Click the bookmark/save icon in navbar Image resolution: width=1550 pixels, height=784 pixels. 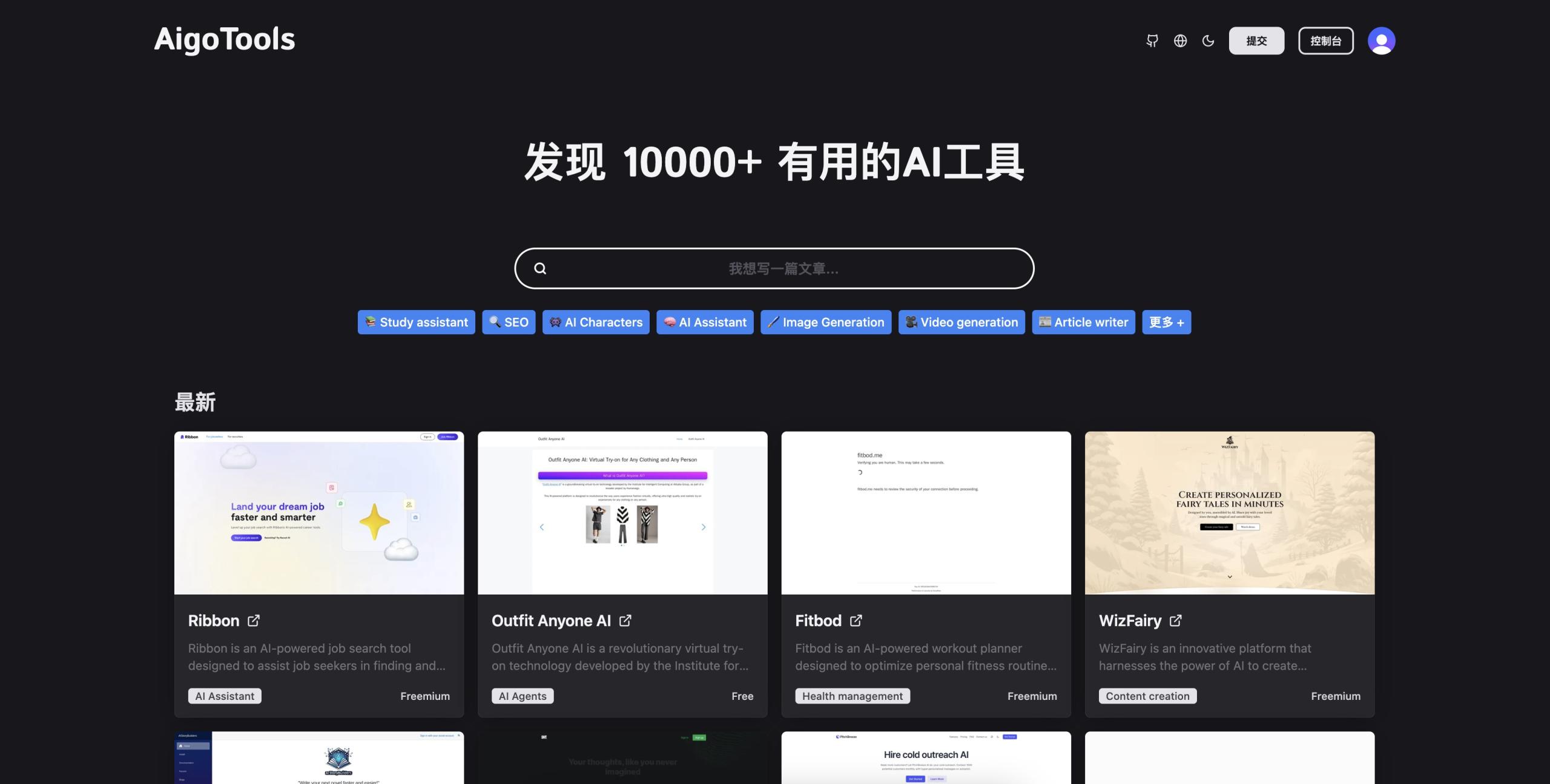1152,40
